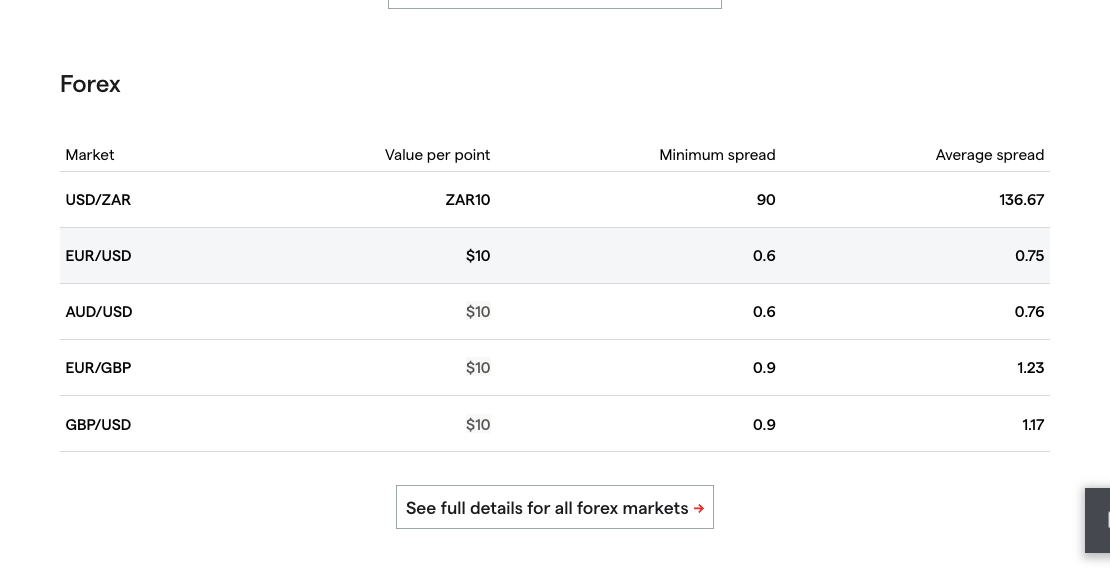Select the USD/ZAR market row
Image resolution: width=1110 pixels, height=581 pixels.
point(554,200)
